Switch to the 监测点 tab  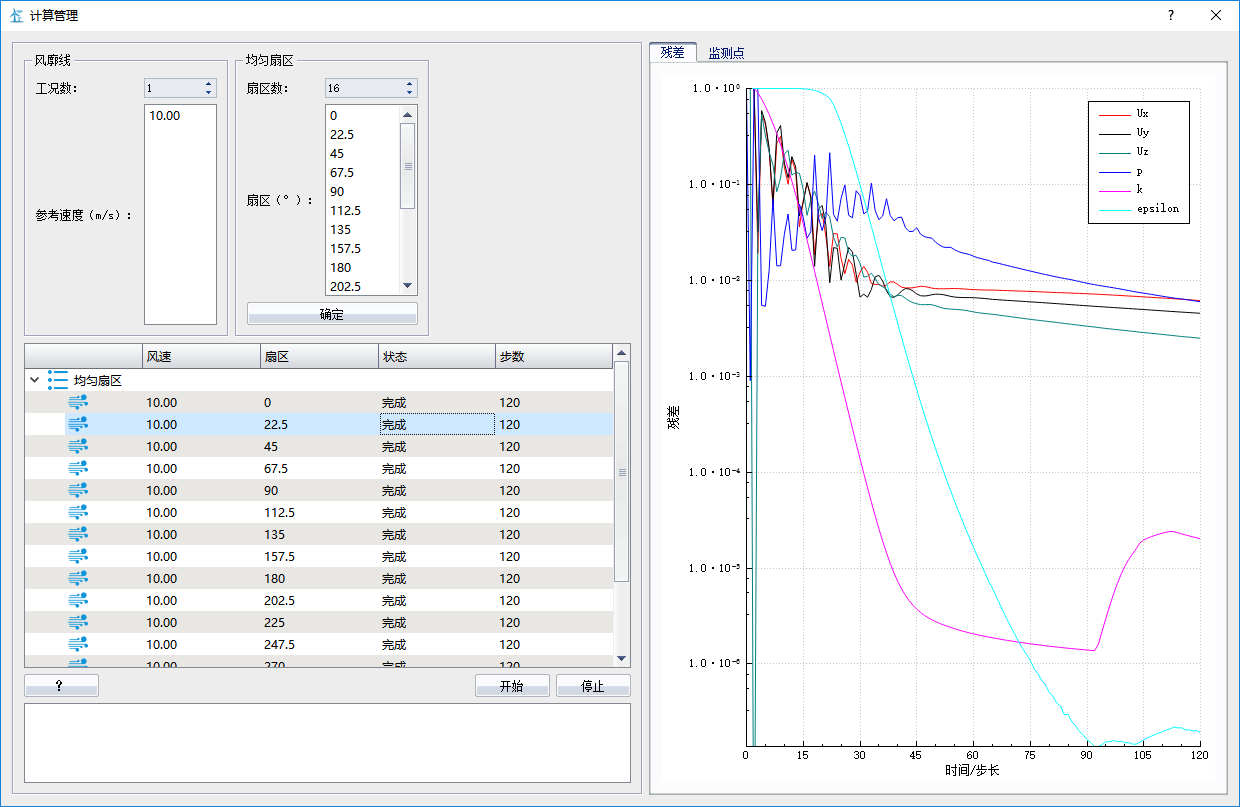tap(726, 53)
